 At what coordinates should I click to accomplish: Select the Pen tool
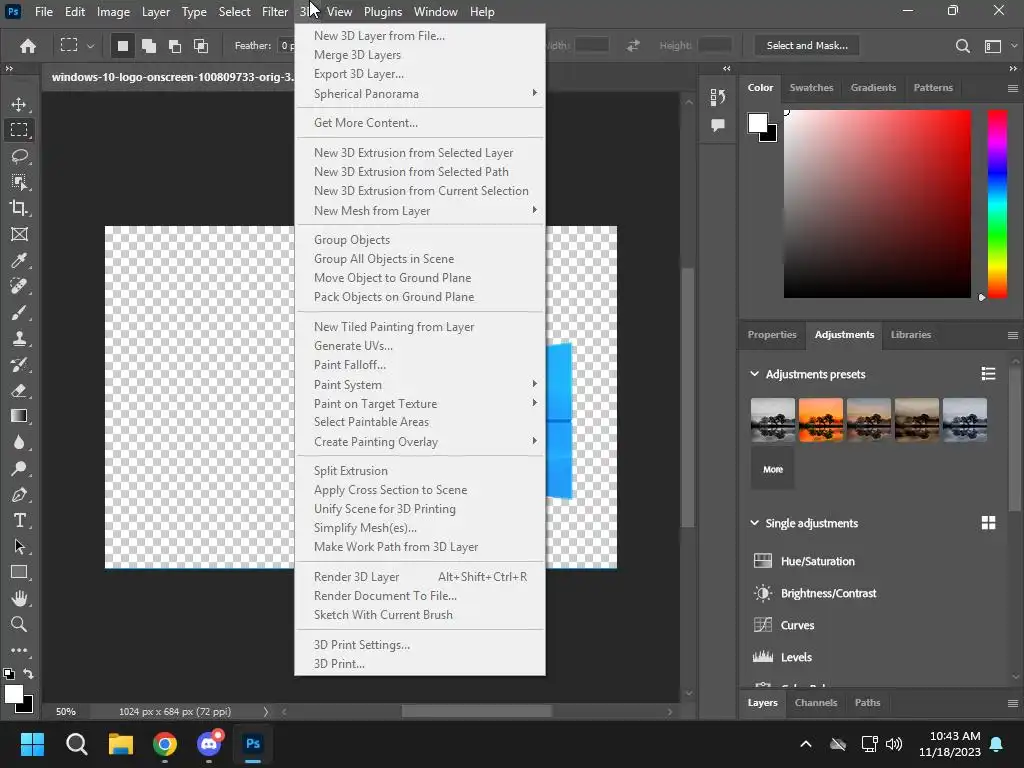click(19, 494)
